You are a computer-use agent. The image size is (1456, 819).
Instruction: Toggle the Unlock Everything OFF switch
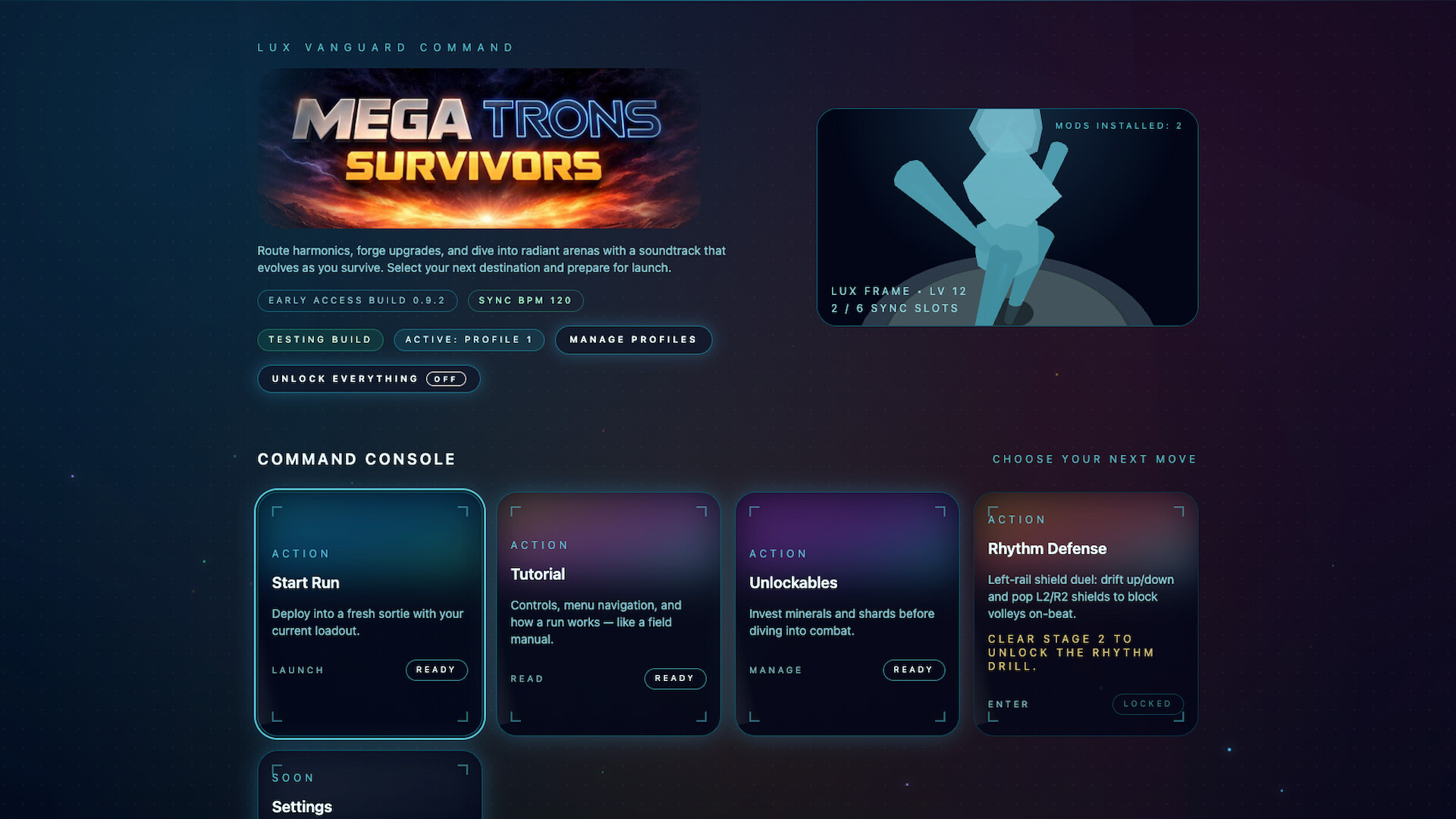[x=369, y=379]
